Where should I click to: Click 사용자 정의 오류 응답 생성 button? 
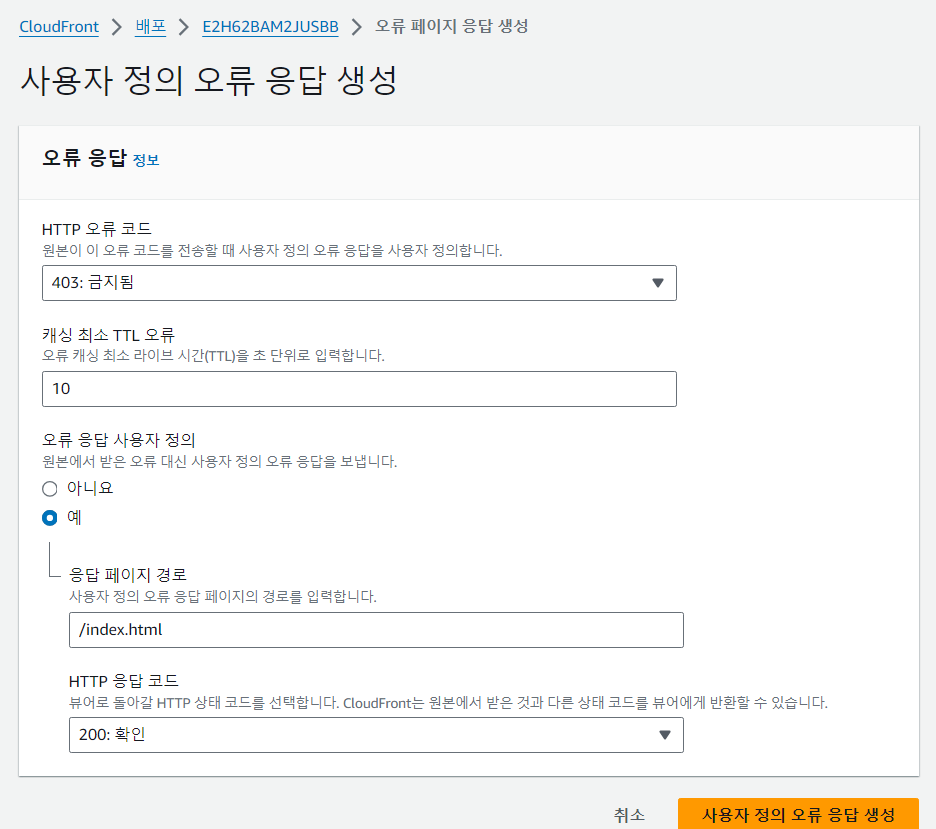pos(798,814)
